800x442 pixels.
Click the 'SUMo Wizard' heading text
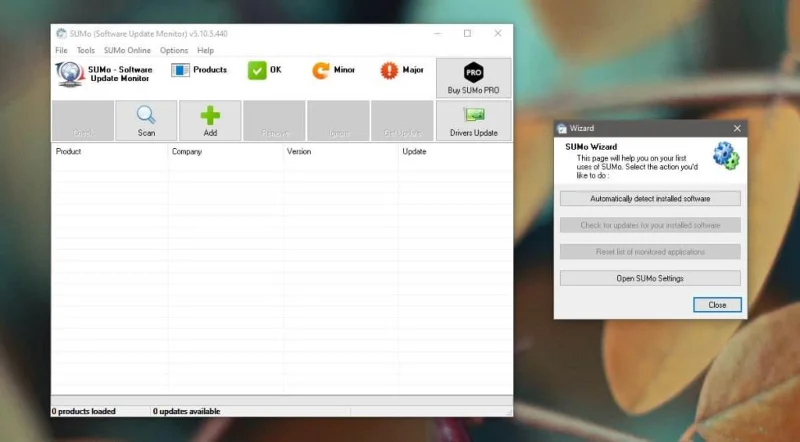[x=591, y=146]
